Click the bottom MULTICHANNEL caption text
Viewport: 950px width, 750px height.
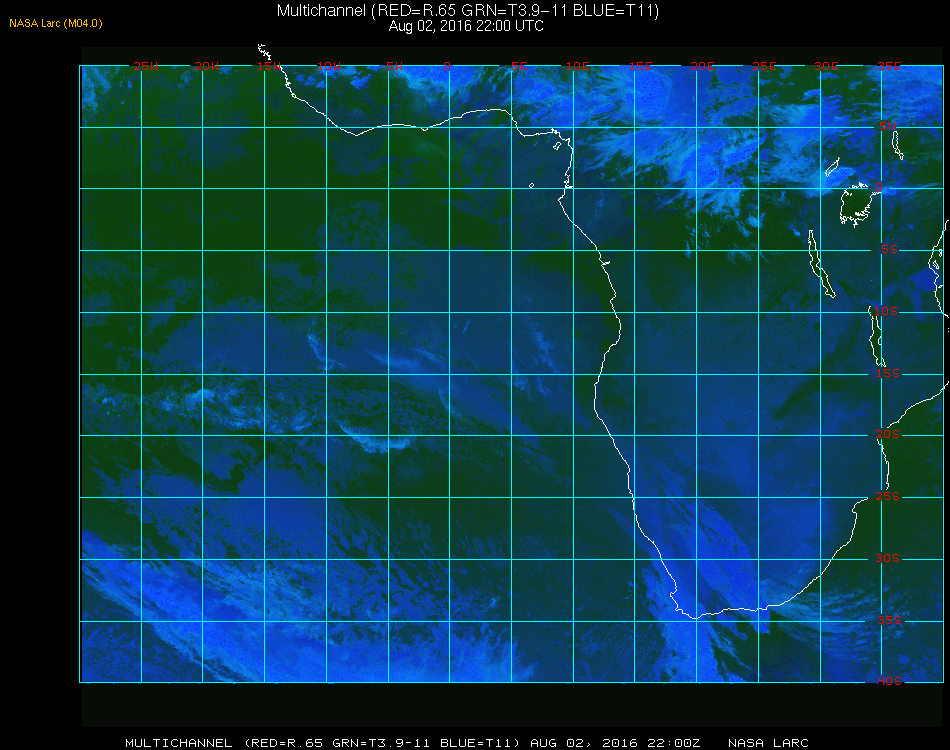pyautogui.click(x=179, y=743)
